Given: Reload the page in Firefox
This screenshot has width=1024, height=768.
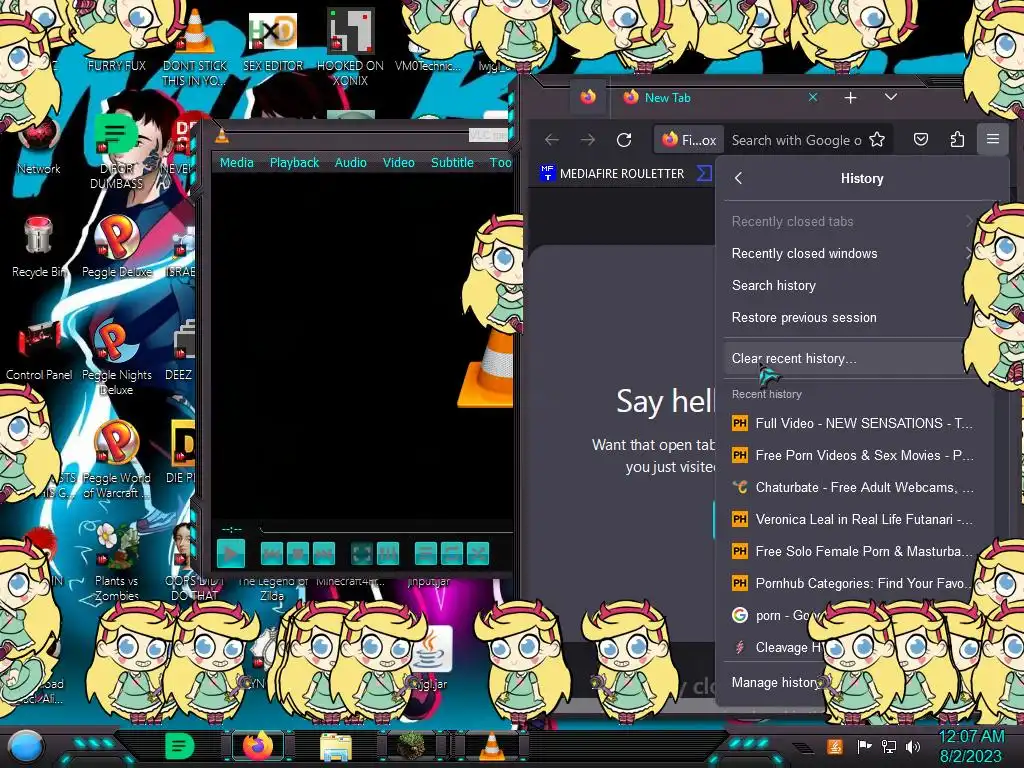Looking at the screenshot, I should point(624,140).
